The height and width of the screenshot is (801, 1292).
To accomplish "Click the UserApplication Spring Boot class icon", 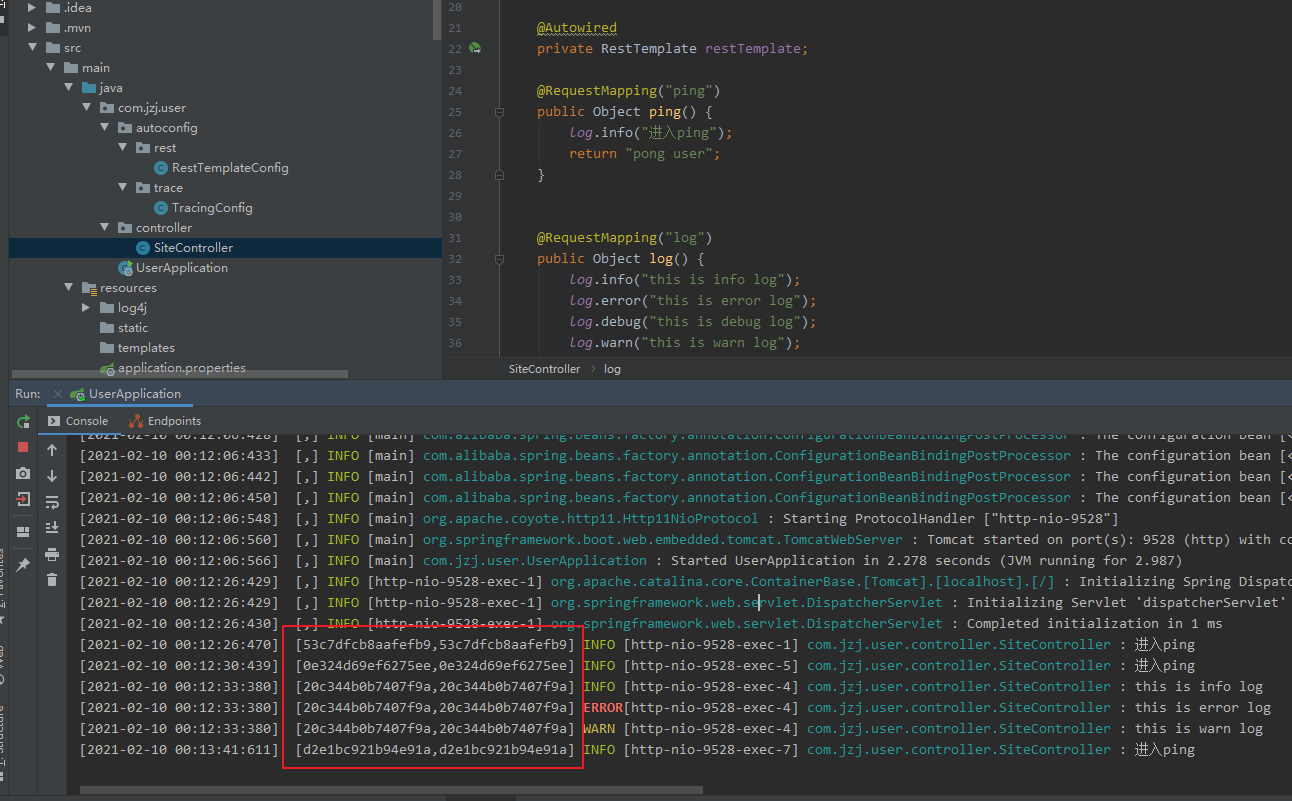I will click(x=125, y=268).
